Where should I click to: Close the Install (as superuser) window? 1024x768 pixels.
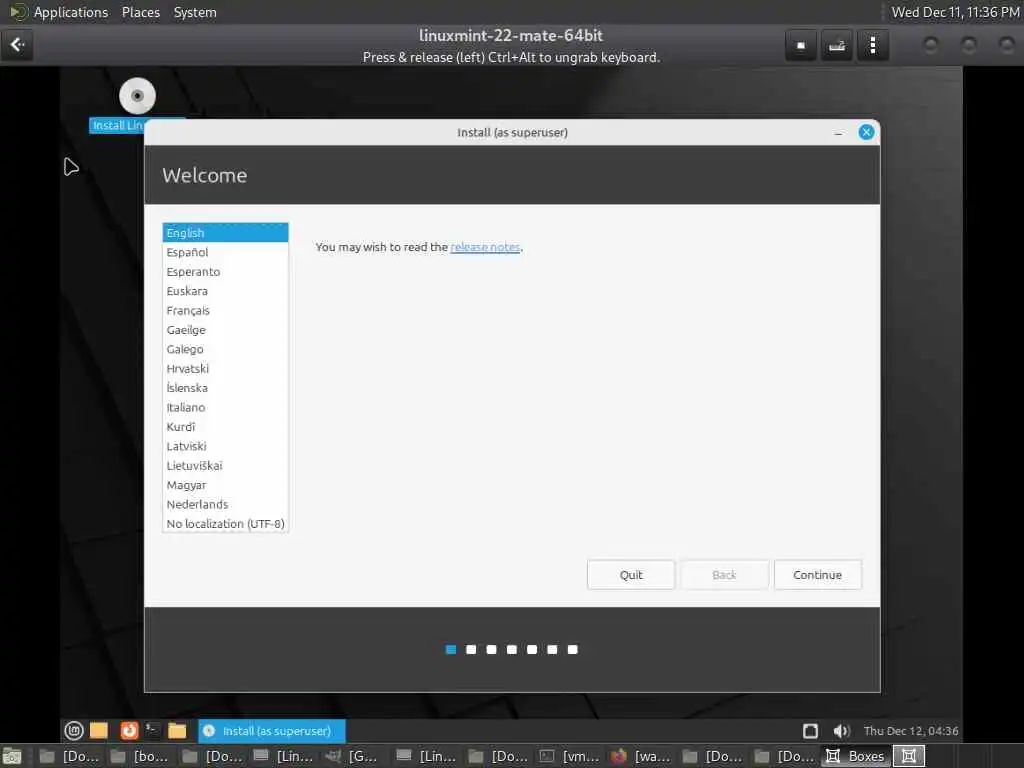click(866, 133)
